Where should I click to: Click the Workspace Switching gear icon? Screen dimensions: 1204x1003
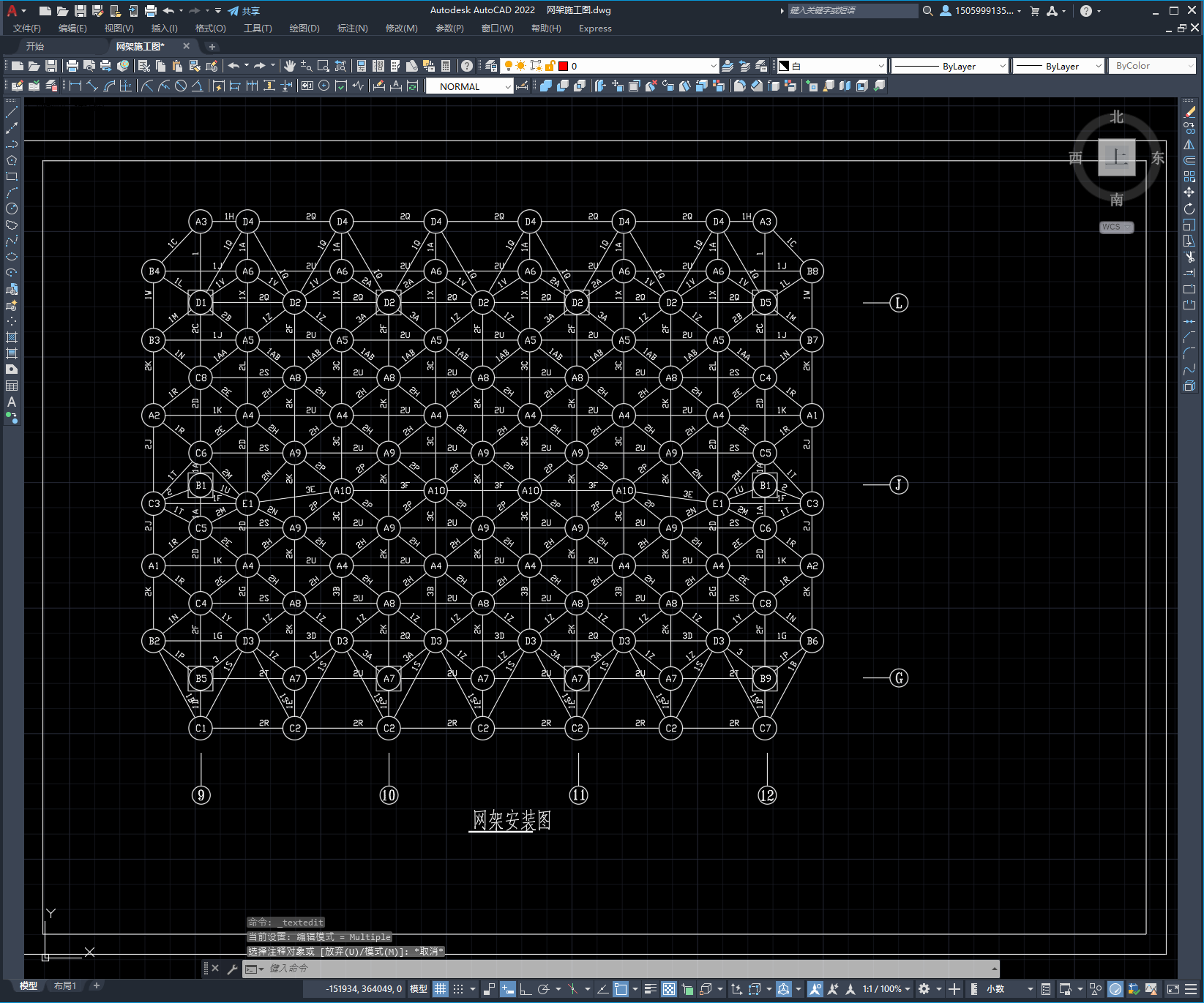coord(924,989)
